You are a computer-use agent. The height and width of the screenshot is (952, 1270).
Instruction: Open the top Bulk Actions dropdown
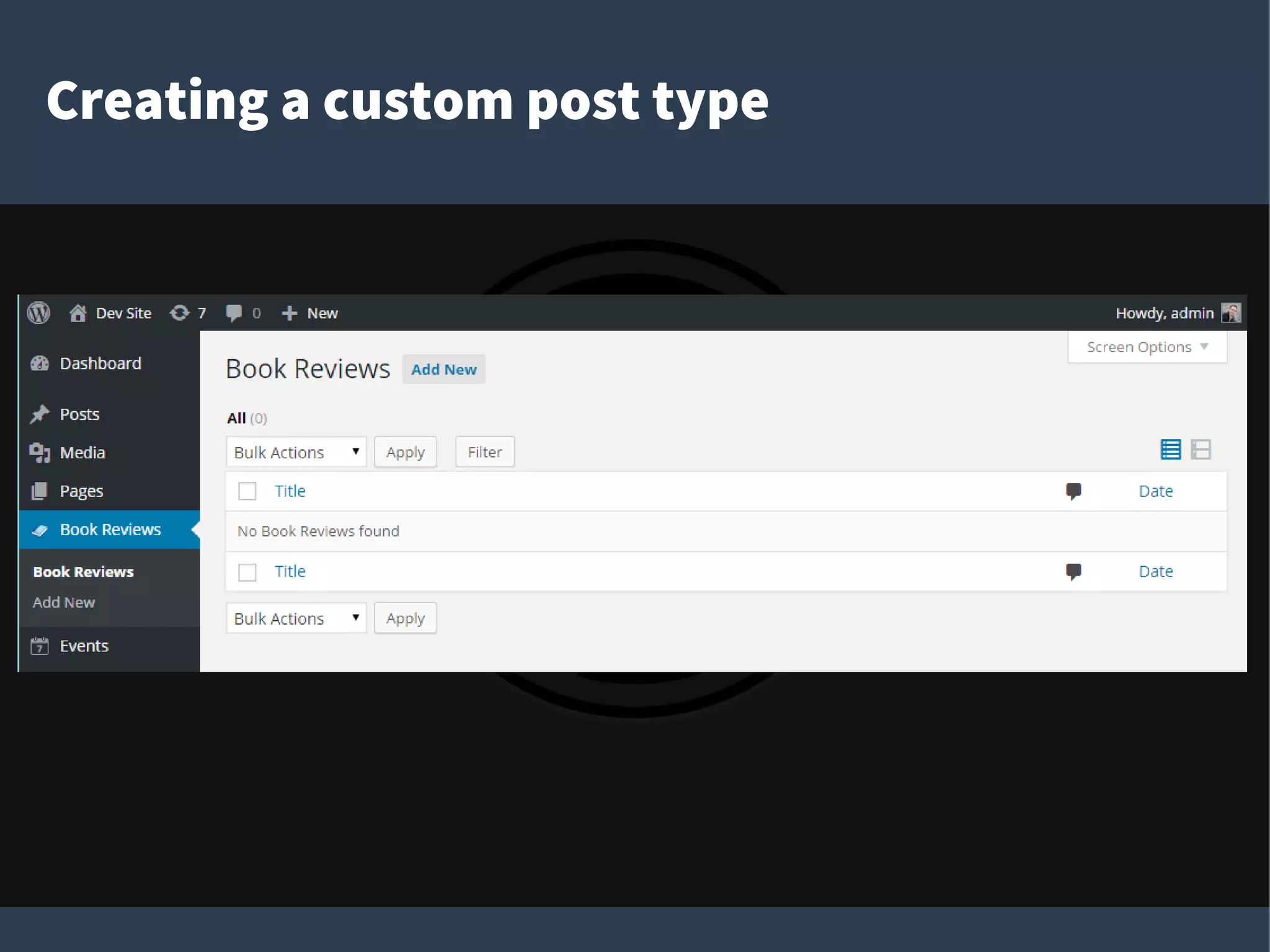[x=296, y=452]
